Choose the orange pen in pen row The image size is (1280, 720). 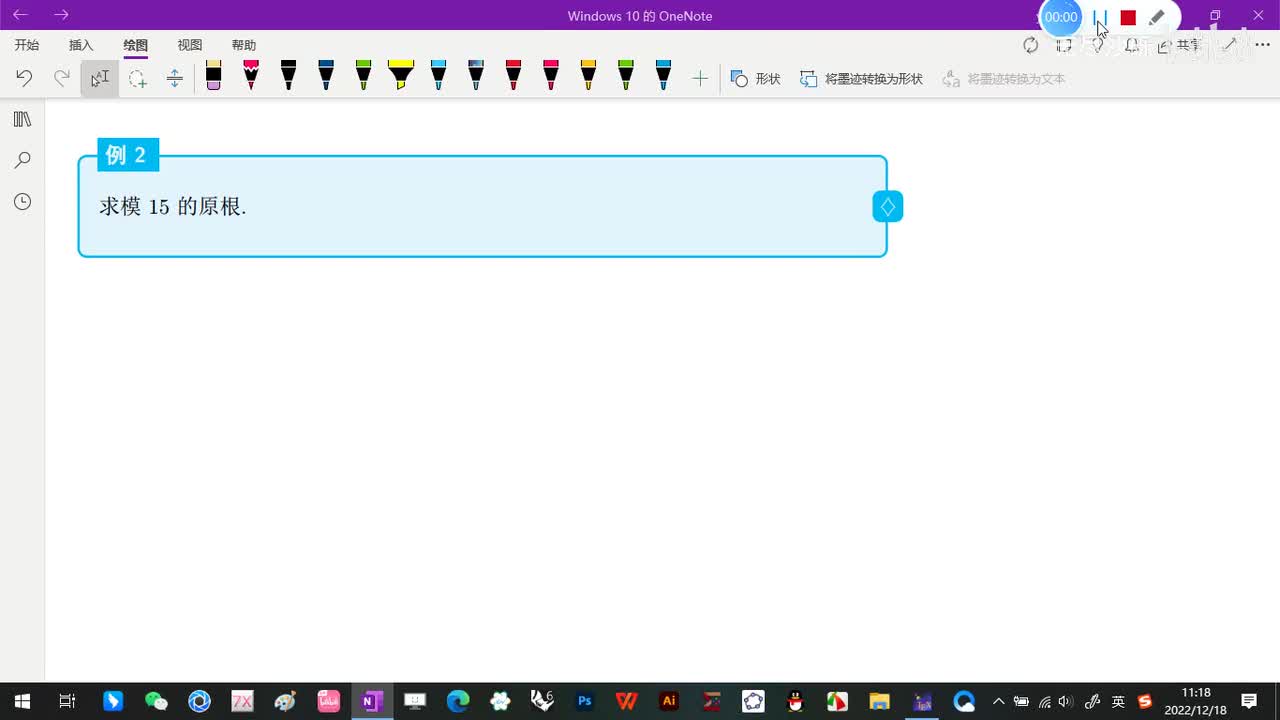tap(588, 76)
